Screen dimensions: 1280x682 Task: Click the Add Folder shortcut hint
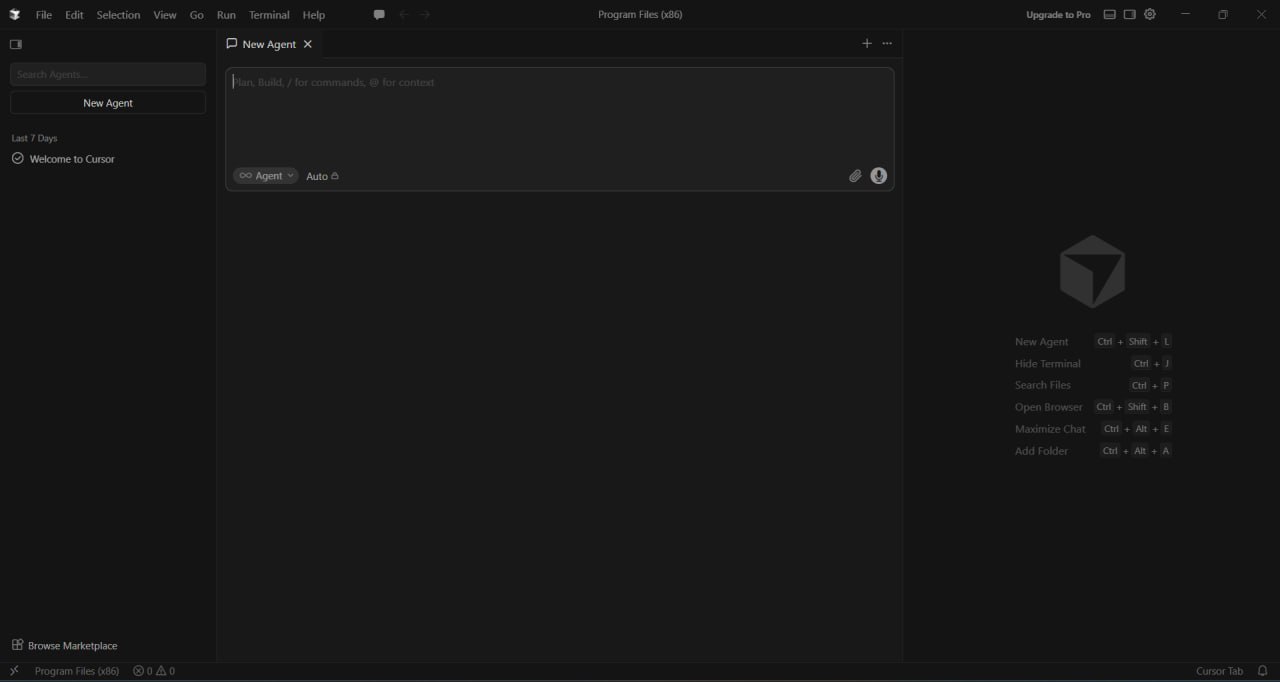pyautogui.click(x=1093, y=451)
